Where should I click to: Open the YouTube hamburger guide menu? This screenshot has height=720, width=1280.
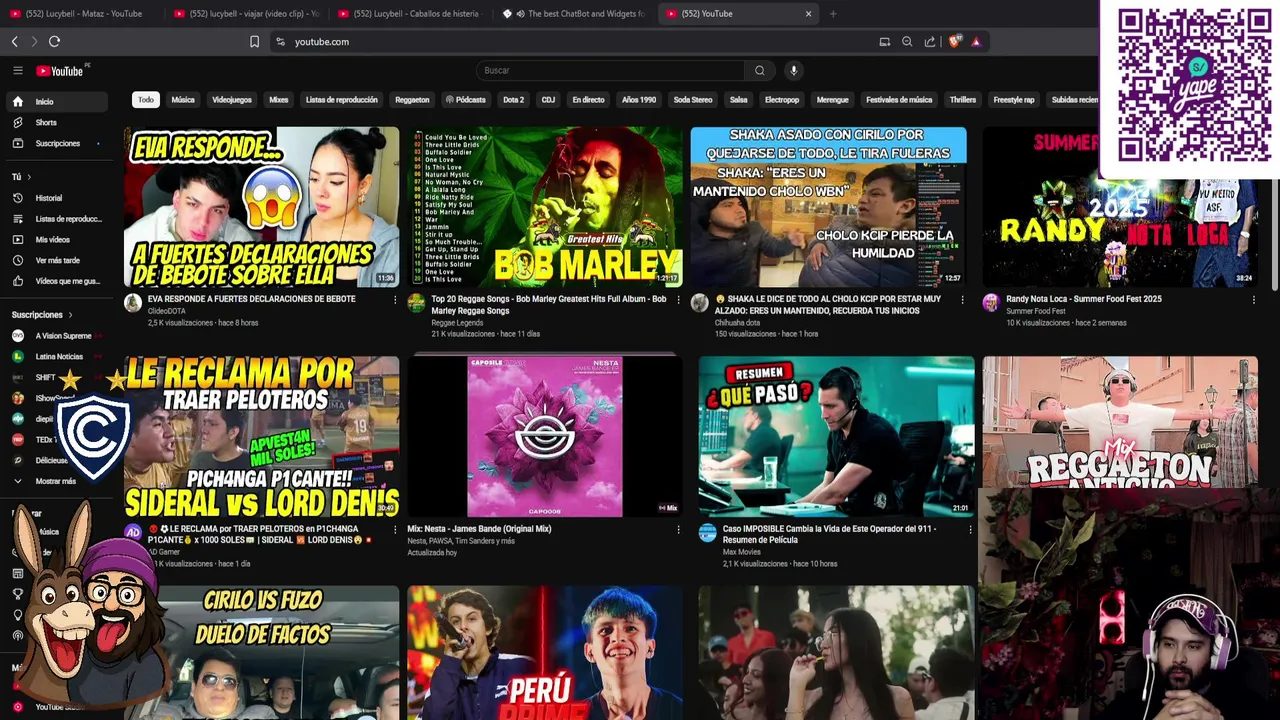tap(18, 70)
